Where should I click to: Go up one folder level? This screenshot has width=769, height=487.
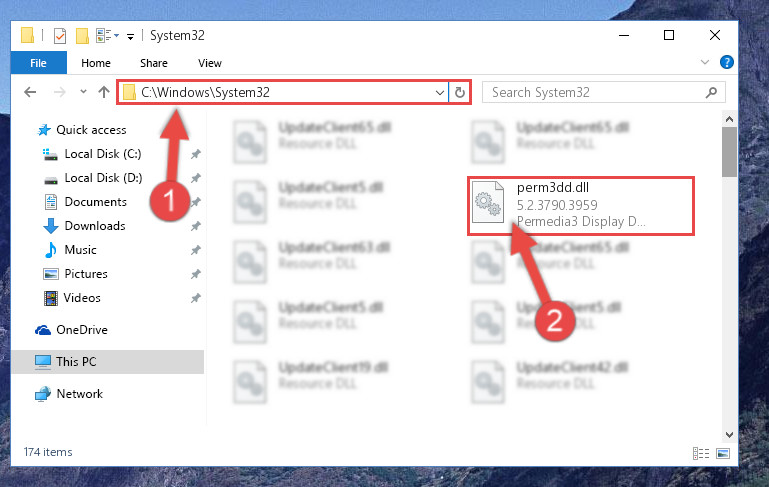(x=103, y=92)
